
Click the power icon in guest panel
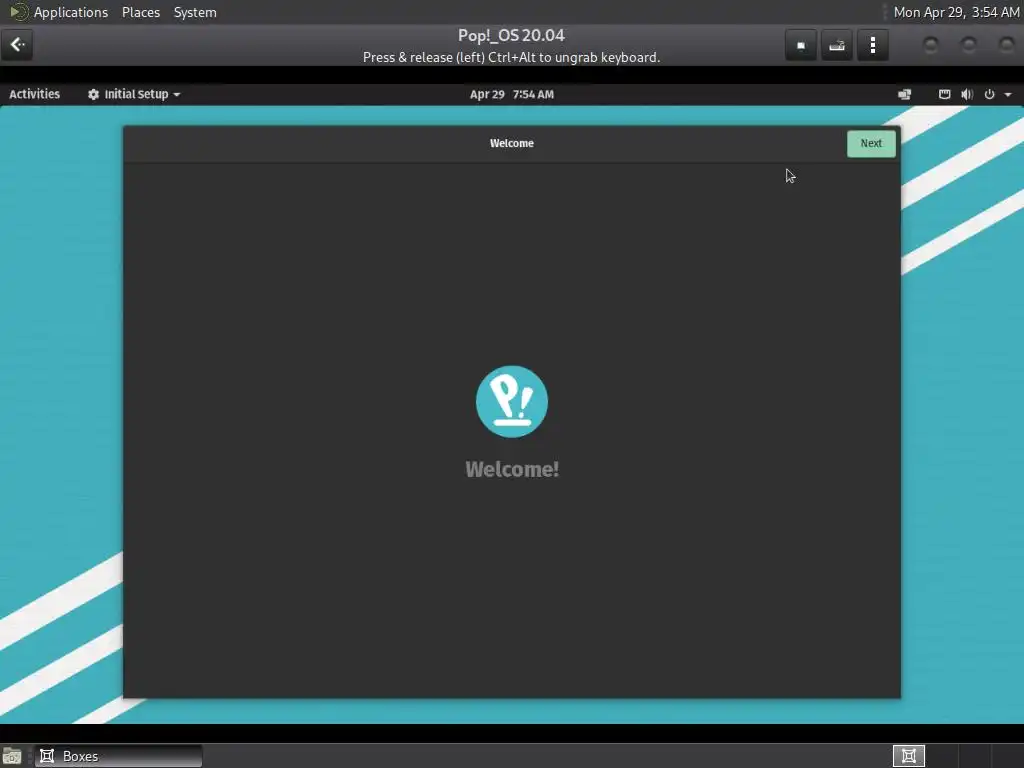(x=989, y=94)
